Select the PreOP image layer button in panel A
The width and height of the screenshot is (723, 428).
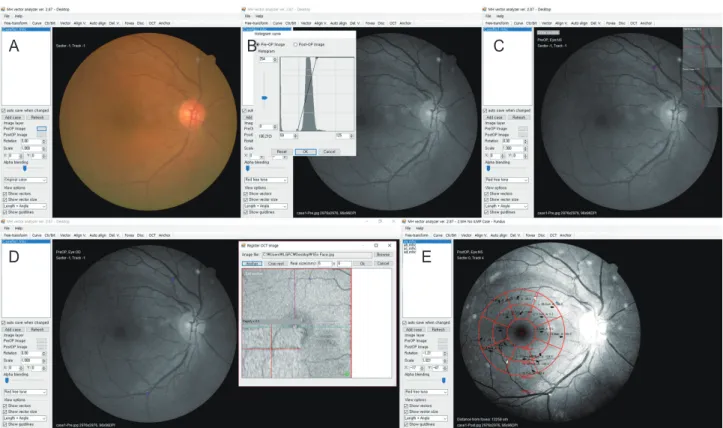click(41, 129)
